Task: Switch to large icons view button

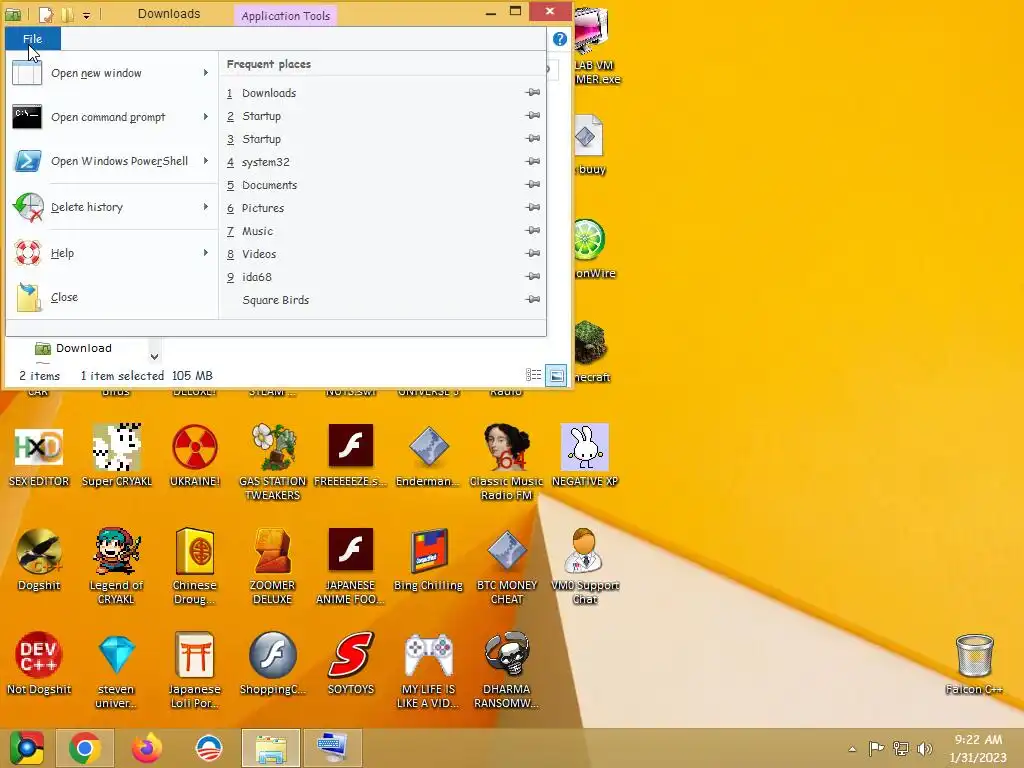Action: tap(556, 376)
